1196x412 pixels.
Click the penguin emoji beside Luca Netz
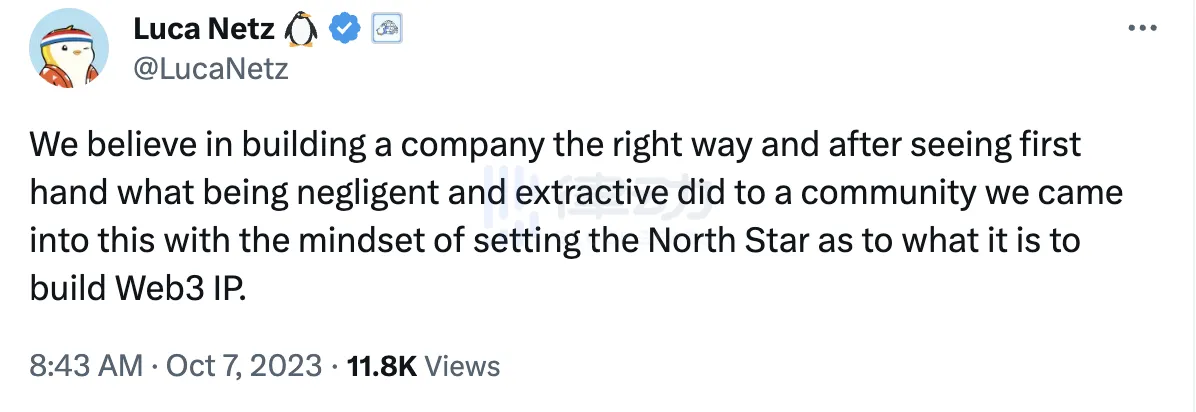(x=302, y=32)
